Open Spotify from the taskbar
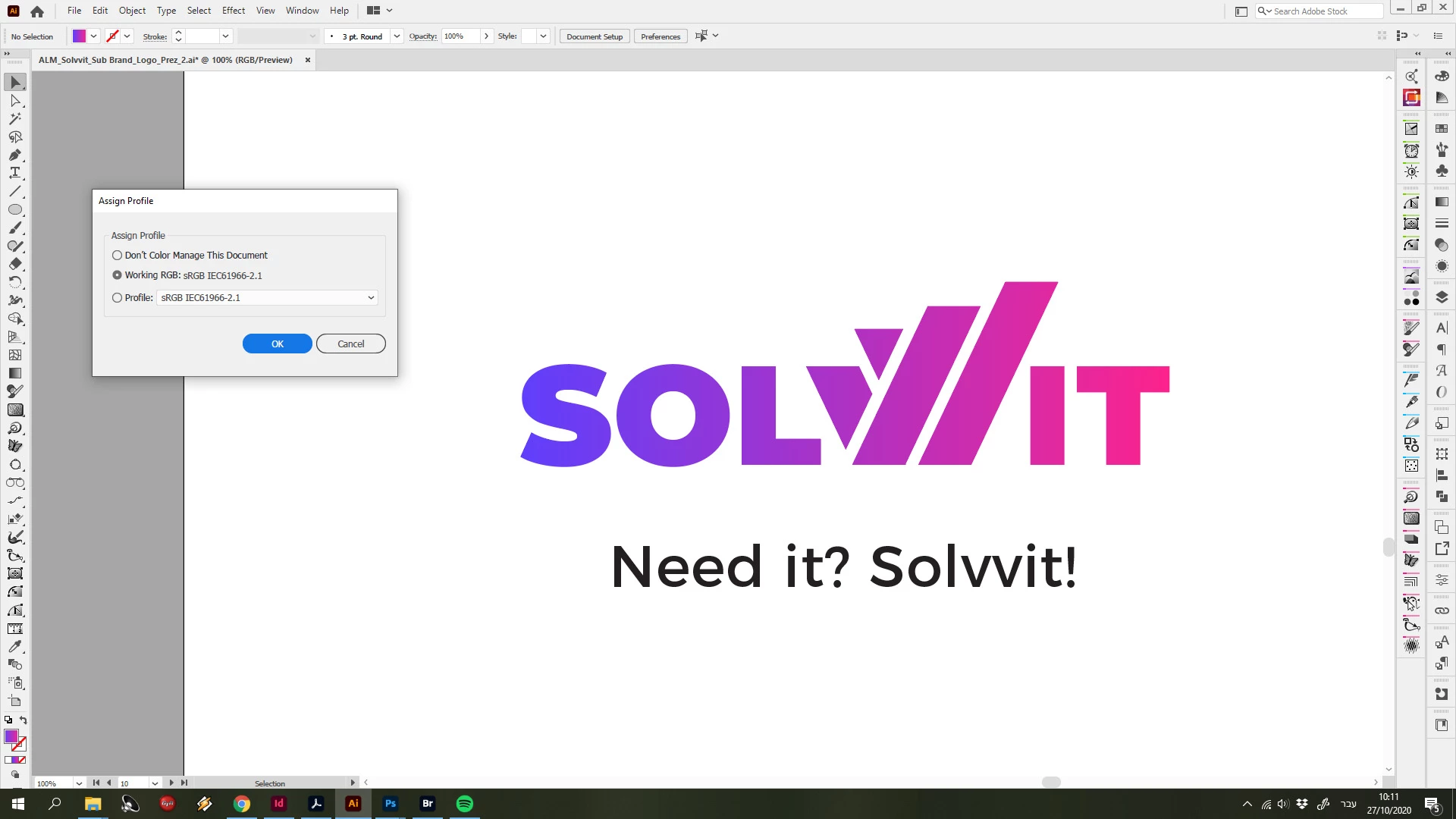Screen dimensions: 1456x819 [x=465, y=804]
